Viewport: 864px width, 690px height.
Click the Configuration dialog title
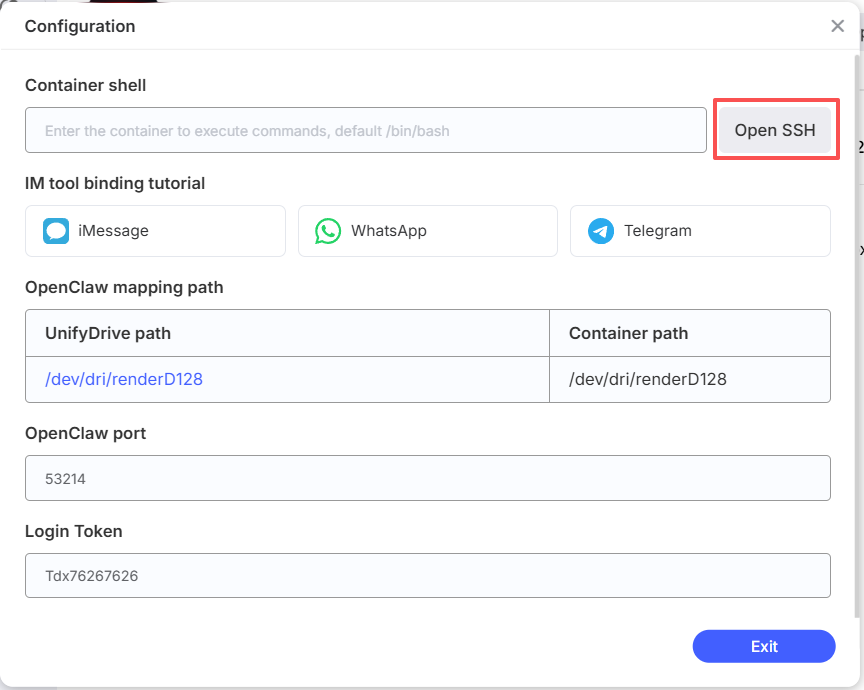pyautogui.click(x=80, y=26)
